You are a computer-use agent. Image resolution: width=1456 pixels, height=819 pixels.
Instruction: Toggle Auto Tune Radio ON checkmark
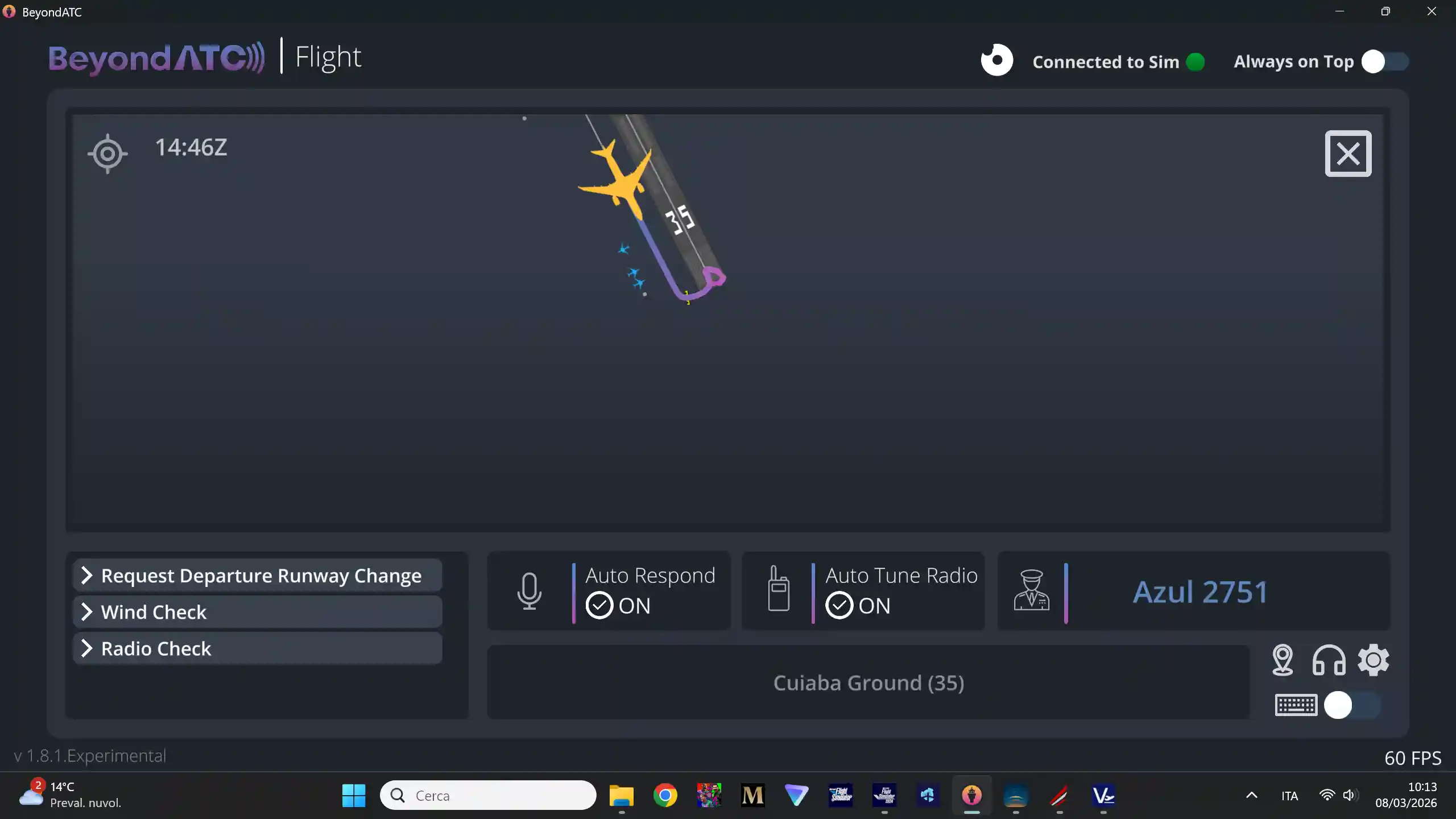coord(839,606)
